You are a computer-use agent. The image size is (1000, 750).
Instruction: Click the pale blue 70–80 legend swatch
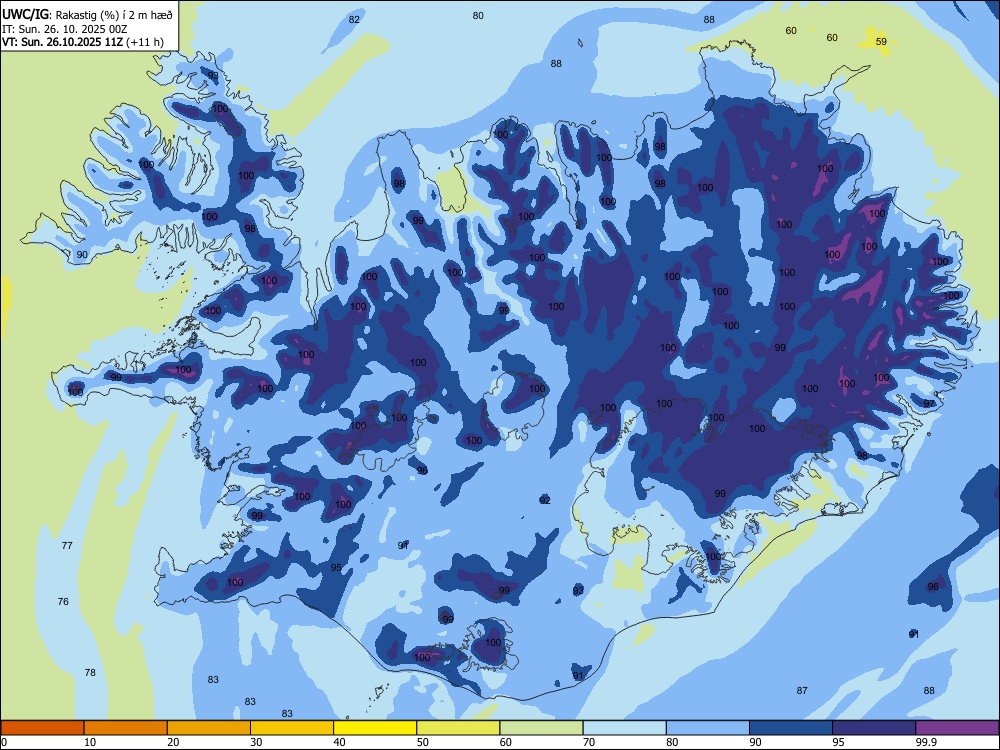tap(624, 728)
